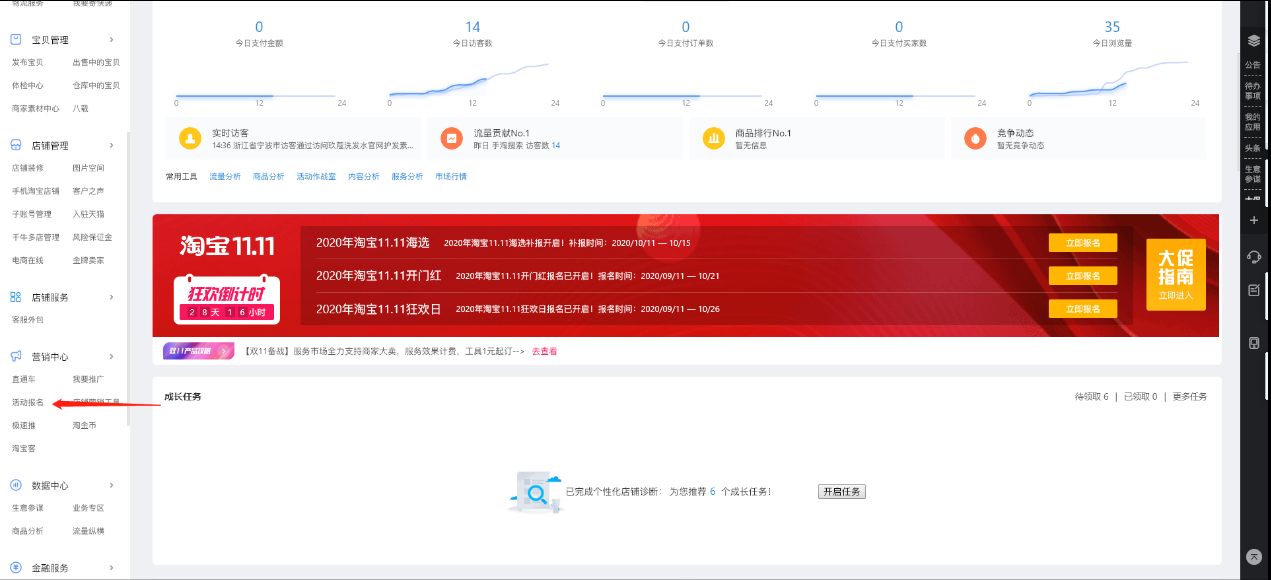Click the 营销中心 megaphone icon

(x=16, y=357)
